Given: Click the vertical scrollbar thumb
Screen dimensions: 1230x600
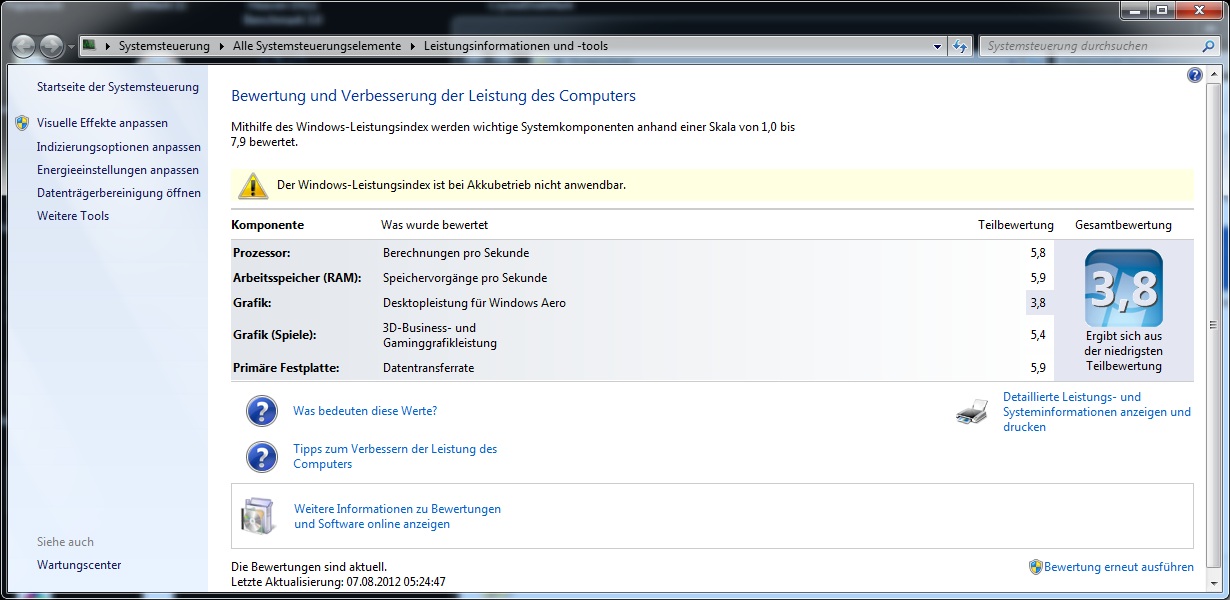Looking at the screenshot, I should point(1213,325).
